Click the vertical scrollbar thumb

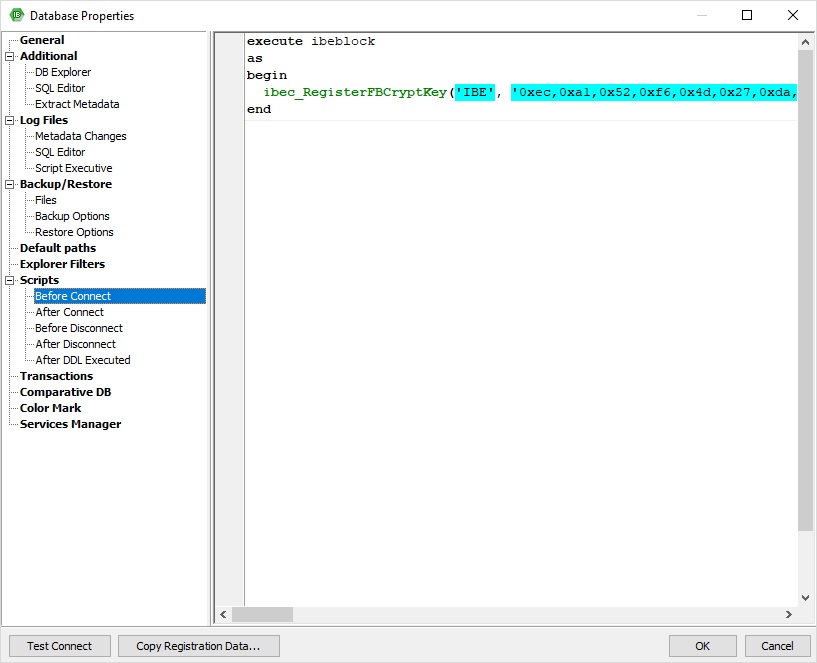click(805, 290)
